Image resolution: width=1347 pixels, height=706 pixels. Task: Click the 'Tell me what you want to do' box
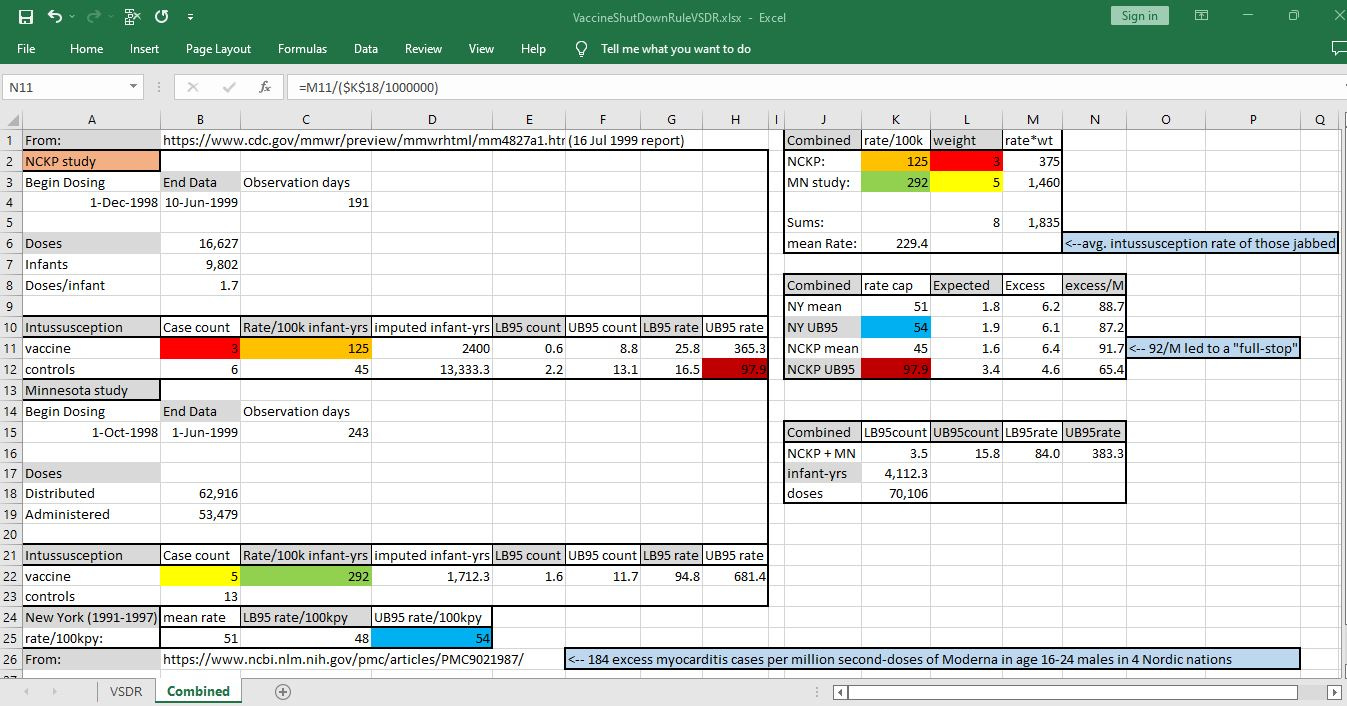point(676,49)
